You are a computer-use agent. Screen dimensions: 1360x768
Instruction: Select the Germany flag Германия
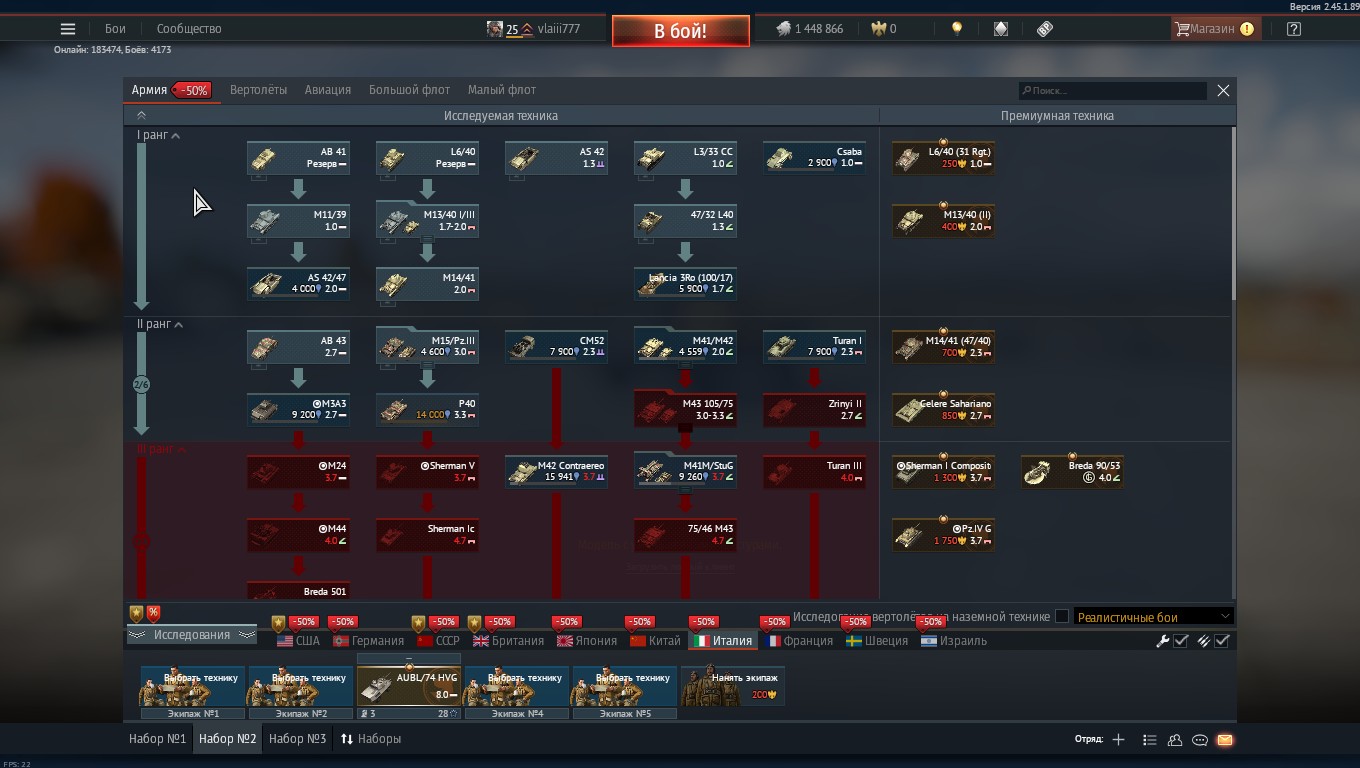click(x=368, y=641)
